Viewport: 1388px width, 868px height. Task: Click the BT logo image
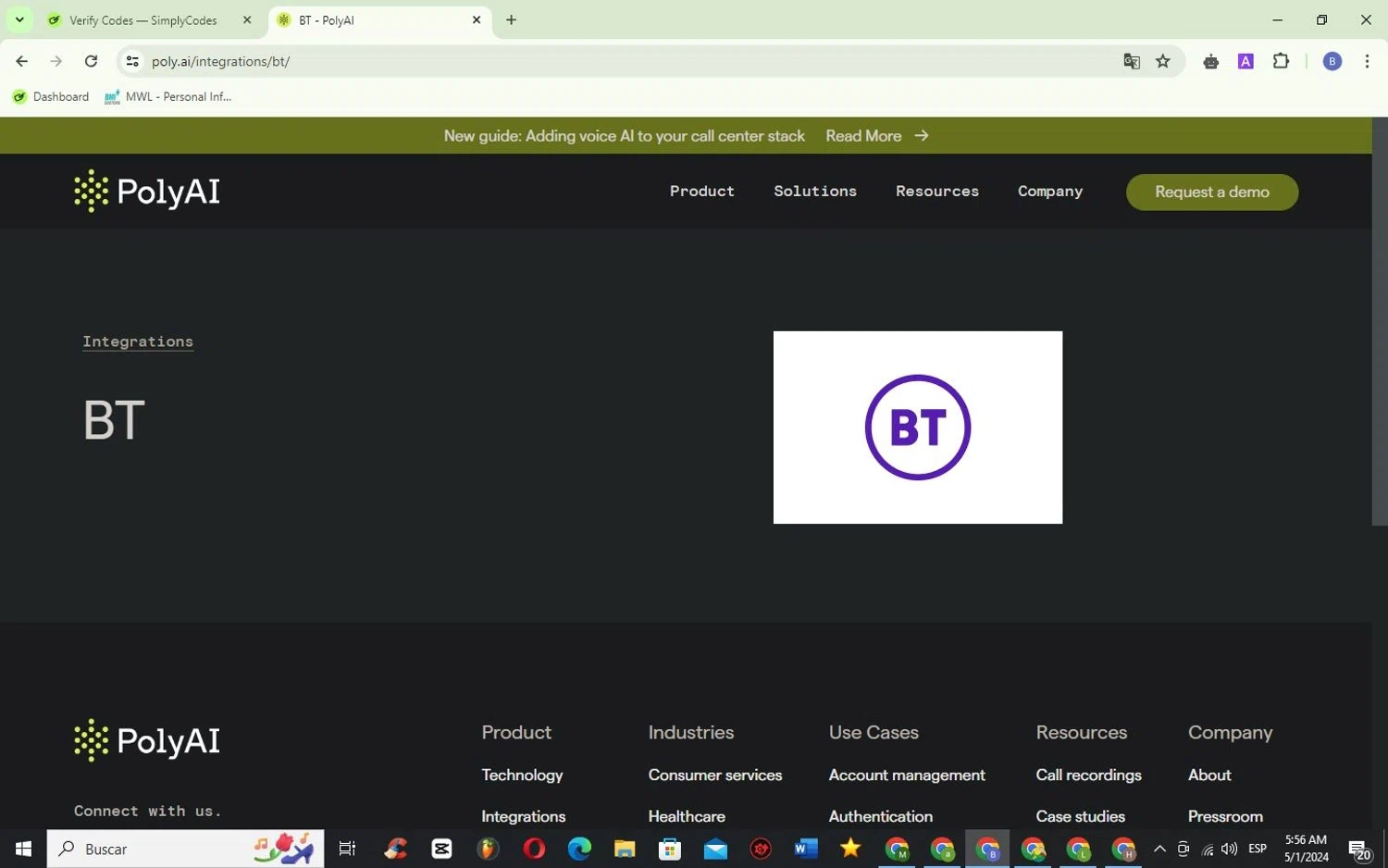(x=917, y=428)
